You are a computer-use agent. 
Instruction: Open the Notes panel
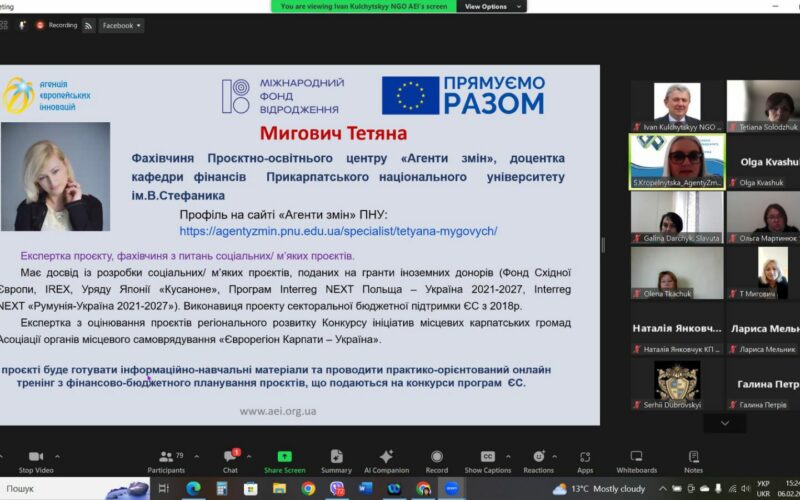point(693,458)
